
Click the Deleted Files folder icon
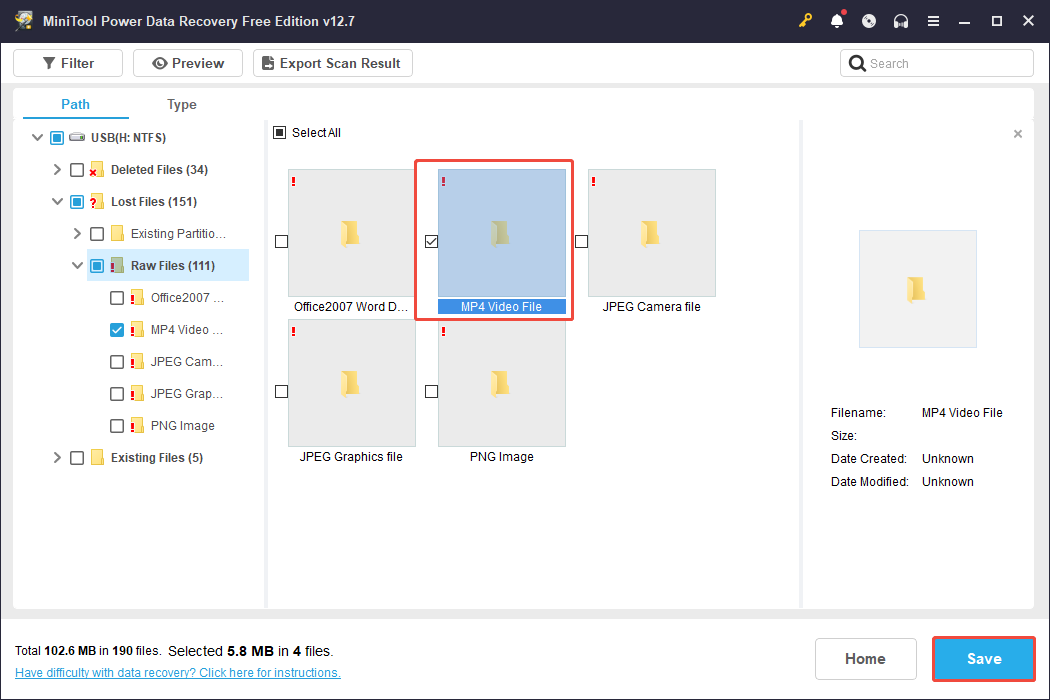click(x=96, y=169)
